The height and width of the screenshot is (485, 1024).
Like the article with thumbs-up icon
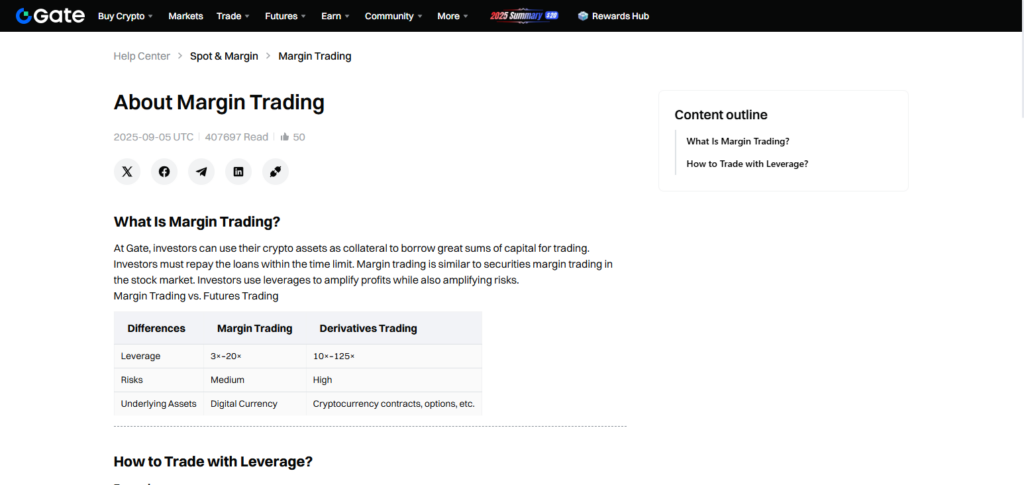(x=285, y=137)
